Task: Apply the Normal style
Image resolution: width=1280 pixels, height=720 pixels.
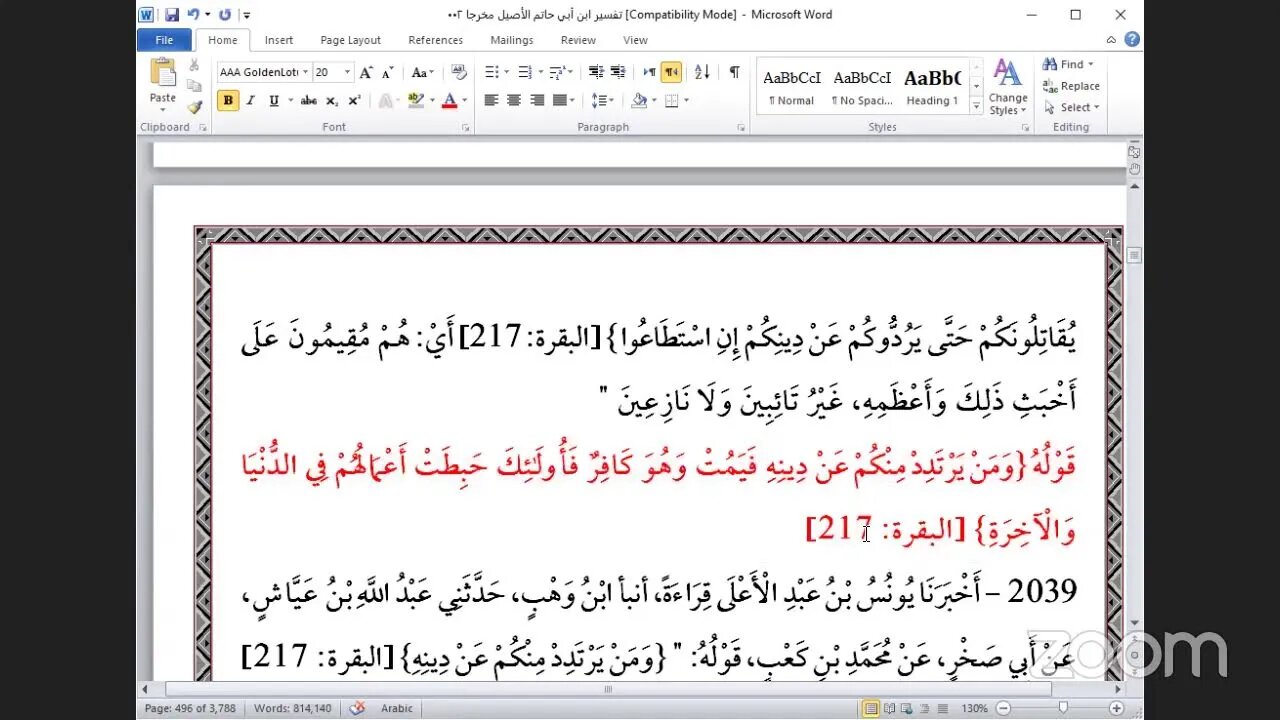Action: click(x=791, y=86)
